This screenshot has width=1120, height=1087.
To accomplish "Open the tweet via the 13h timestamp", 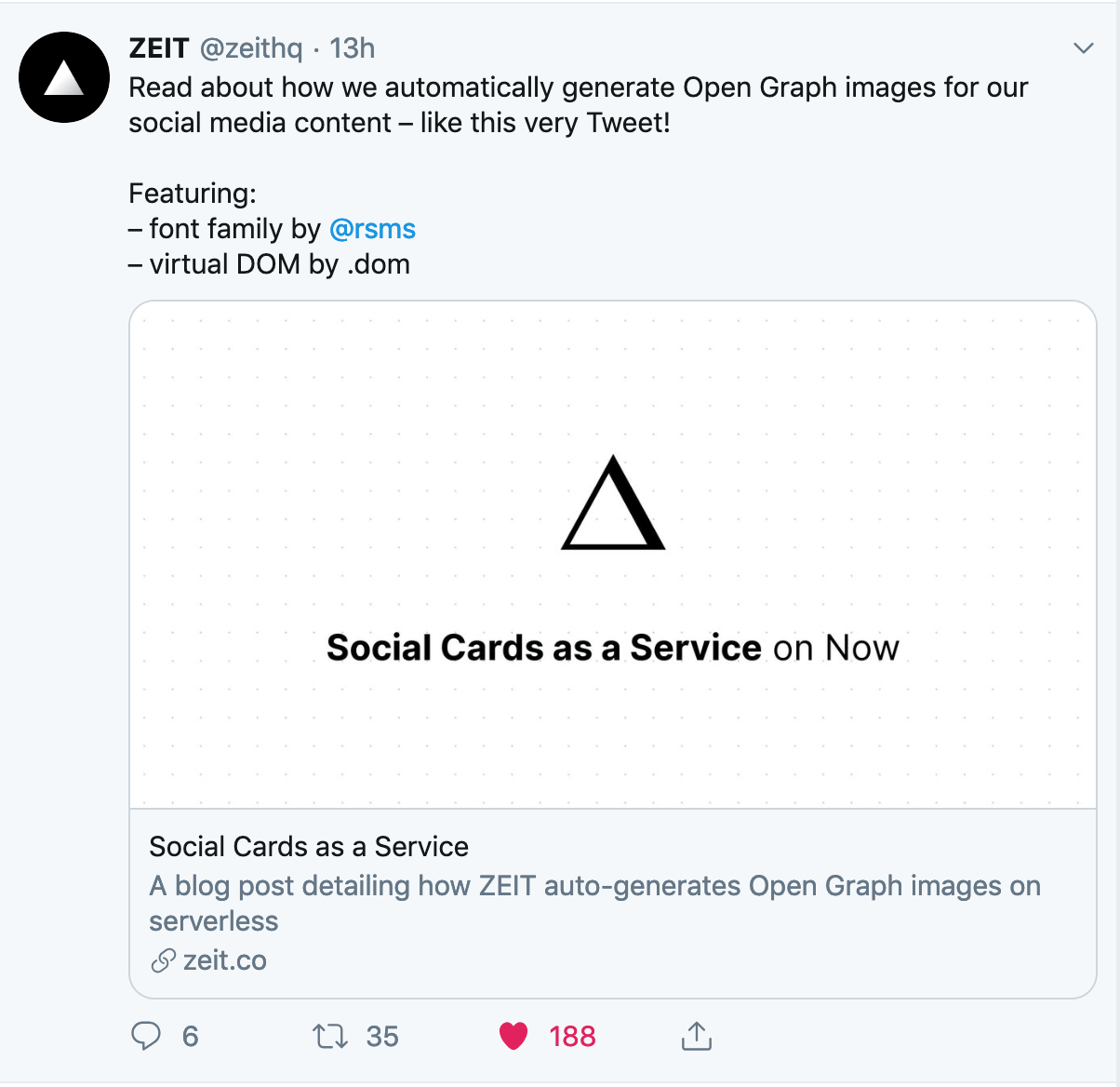I will (x=353, y=47).
